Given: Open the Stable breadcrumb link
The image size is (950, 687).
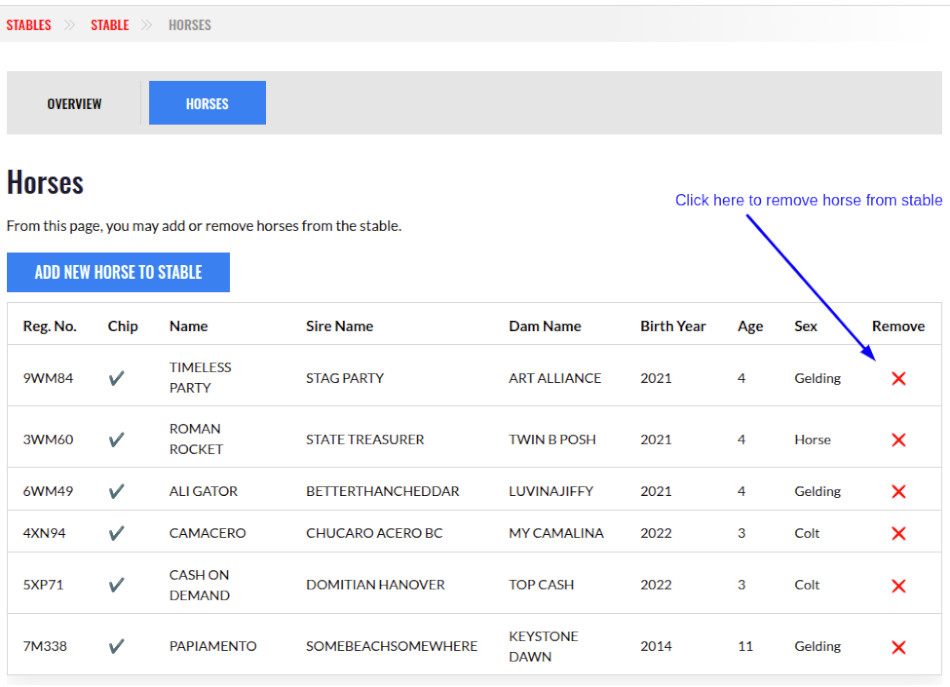Looking at the screenshot, I should [110, 25].
